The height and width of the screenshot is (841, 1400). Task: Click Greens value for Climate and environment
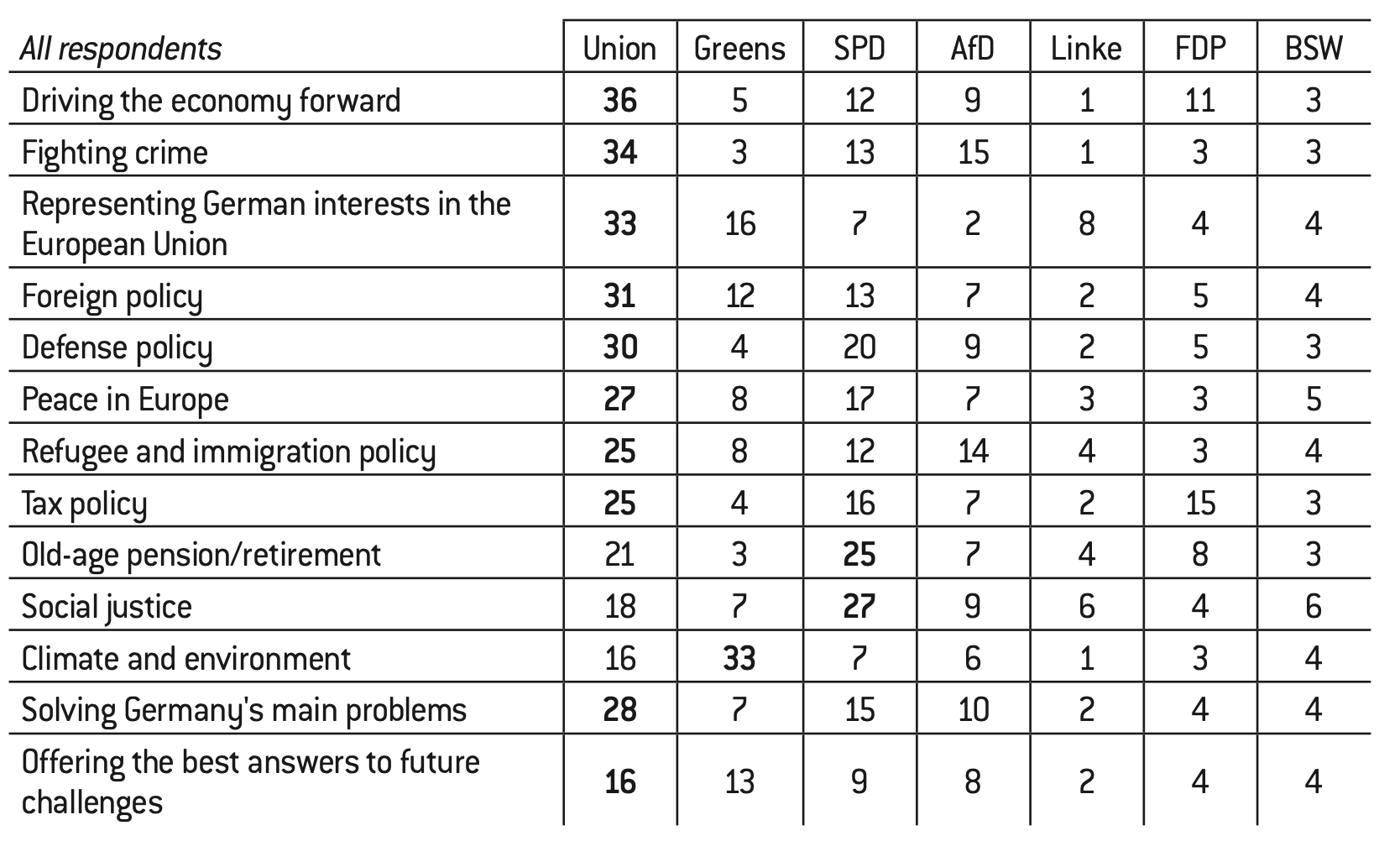tap(739, 659)
